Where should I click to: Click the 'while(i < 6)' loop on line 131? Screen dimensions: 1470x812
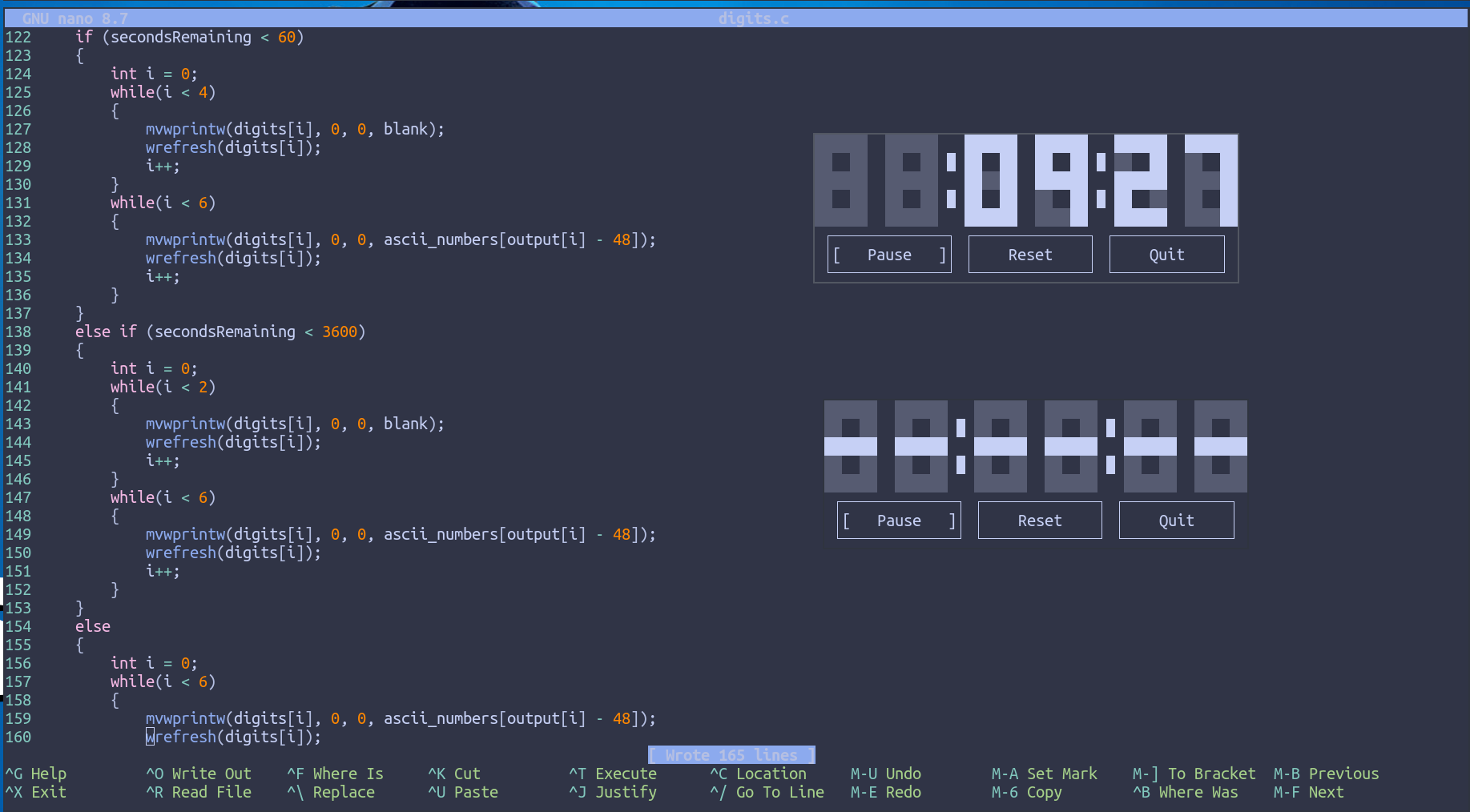point(163,203)
